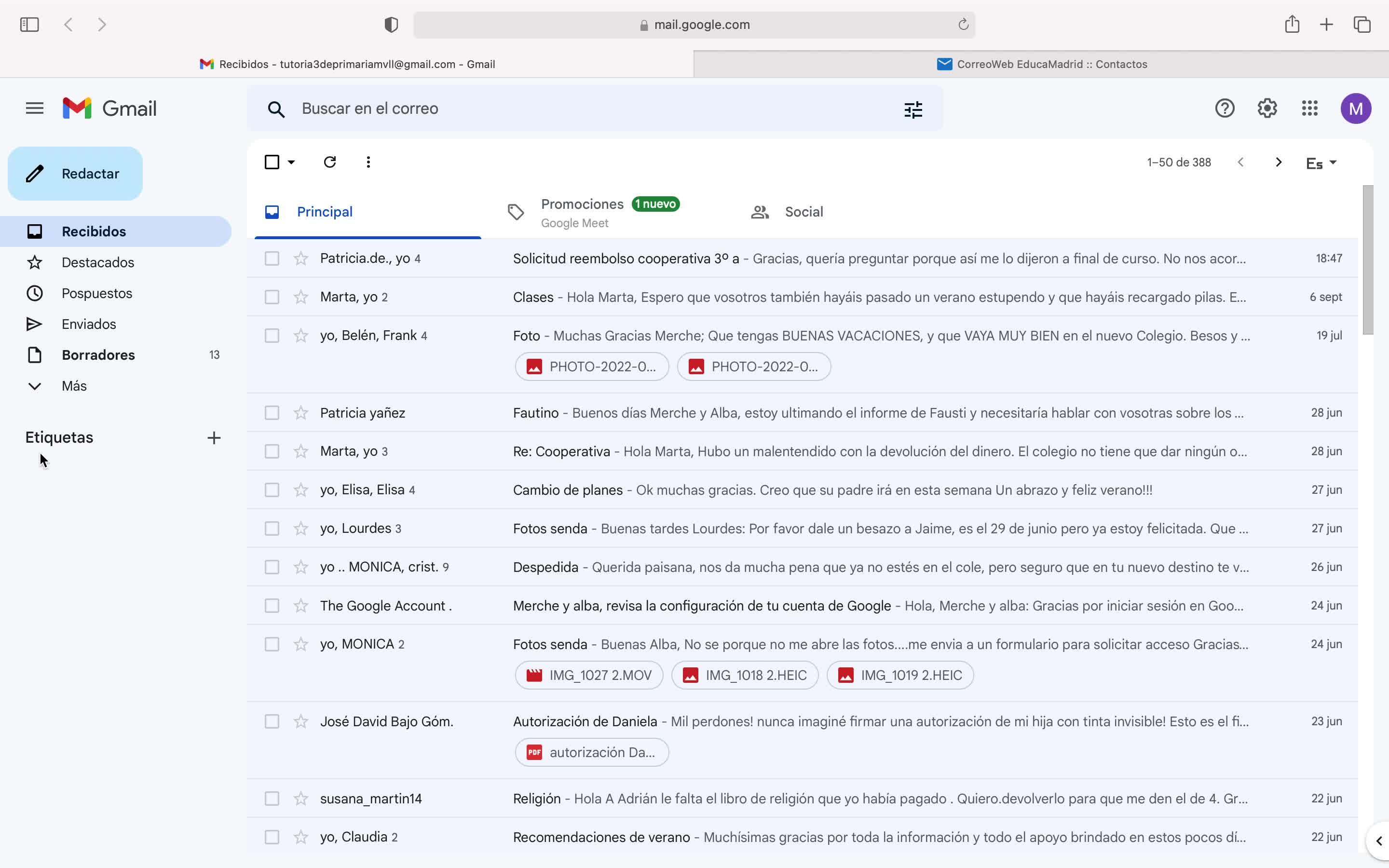Open the input tools language dropdown
Screen dimensions: 1389x868
pyautogui.click(x=1321, y=163)
